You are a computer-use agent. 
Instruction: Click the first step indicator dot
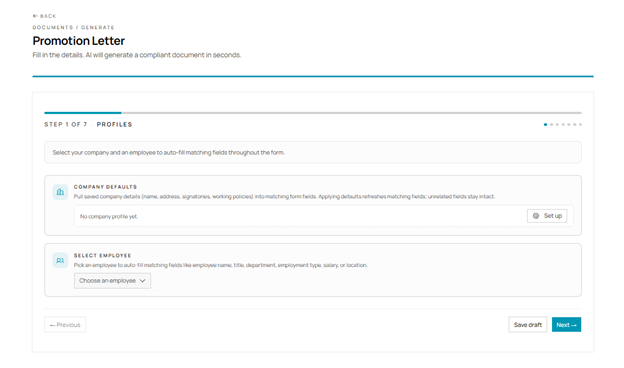[x=545, y=125]
